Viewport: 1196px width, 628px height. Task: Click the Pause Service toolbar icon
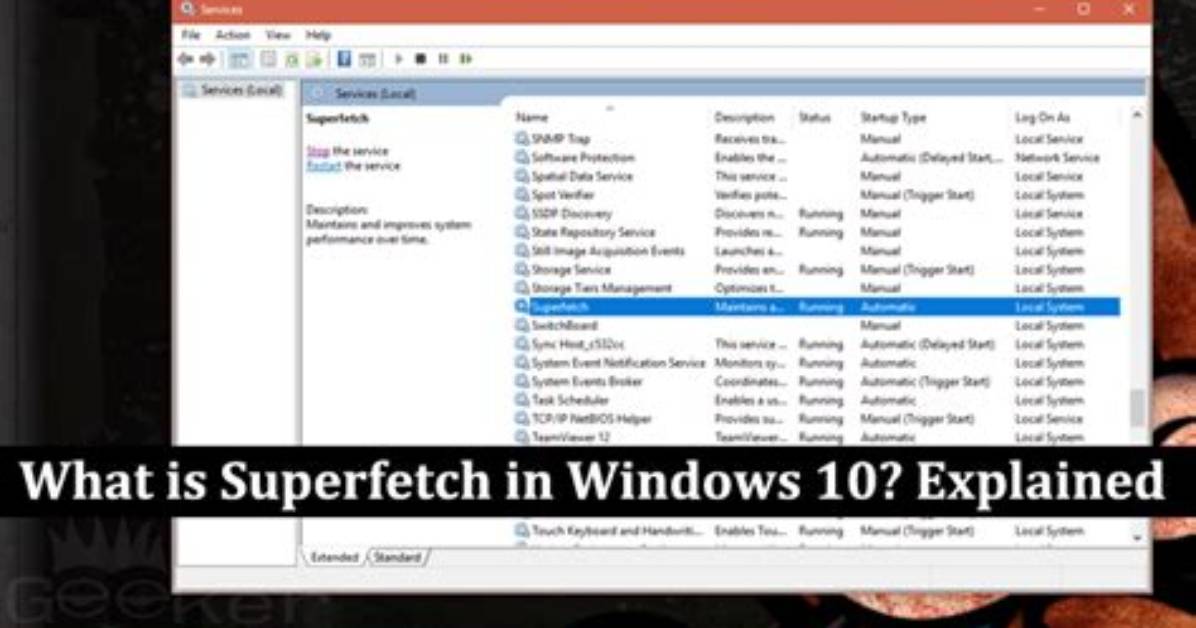point(443,59)
